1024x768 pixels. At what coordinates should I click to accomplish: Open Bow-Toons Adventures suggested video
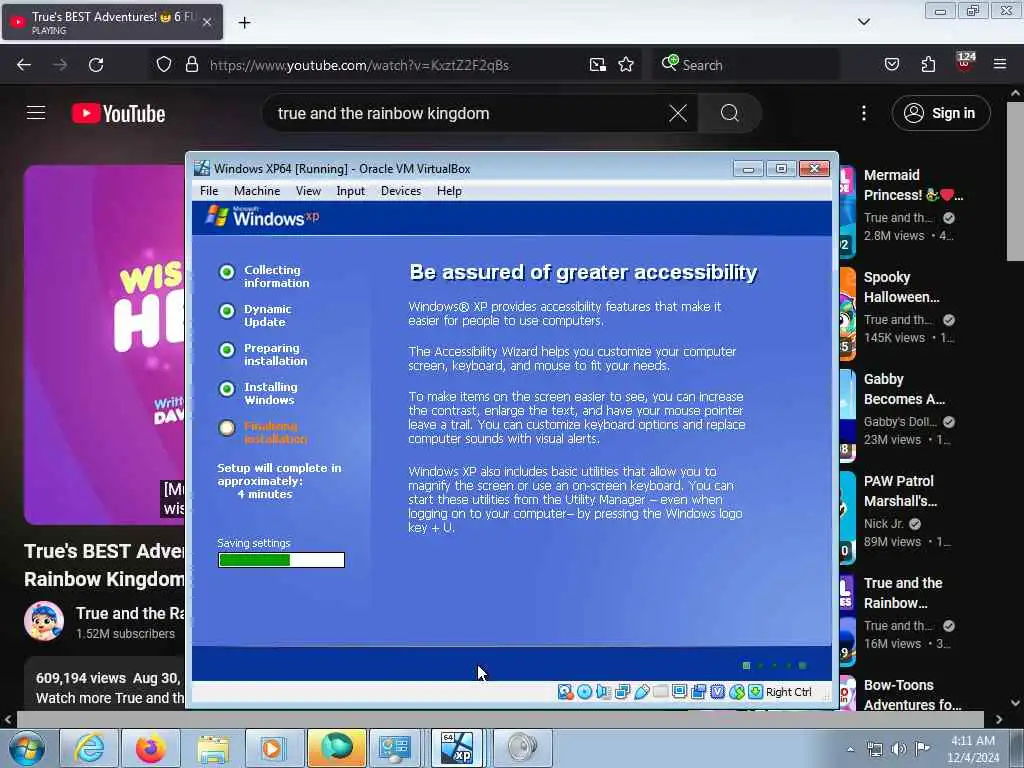click(912, 695)
